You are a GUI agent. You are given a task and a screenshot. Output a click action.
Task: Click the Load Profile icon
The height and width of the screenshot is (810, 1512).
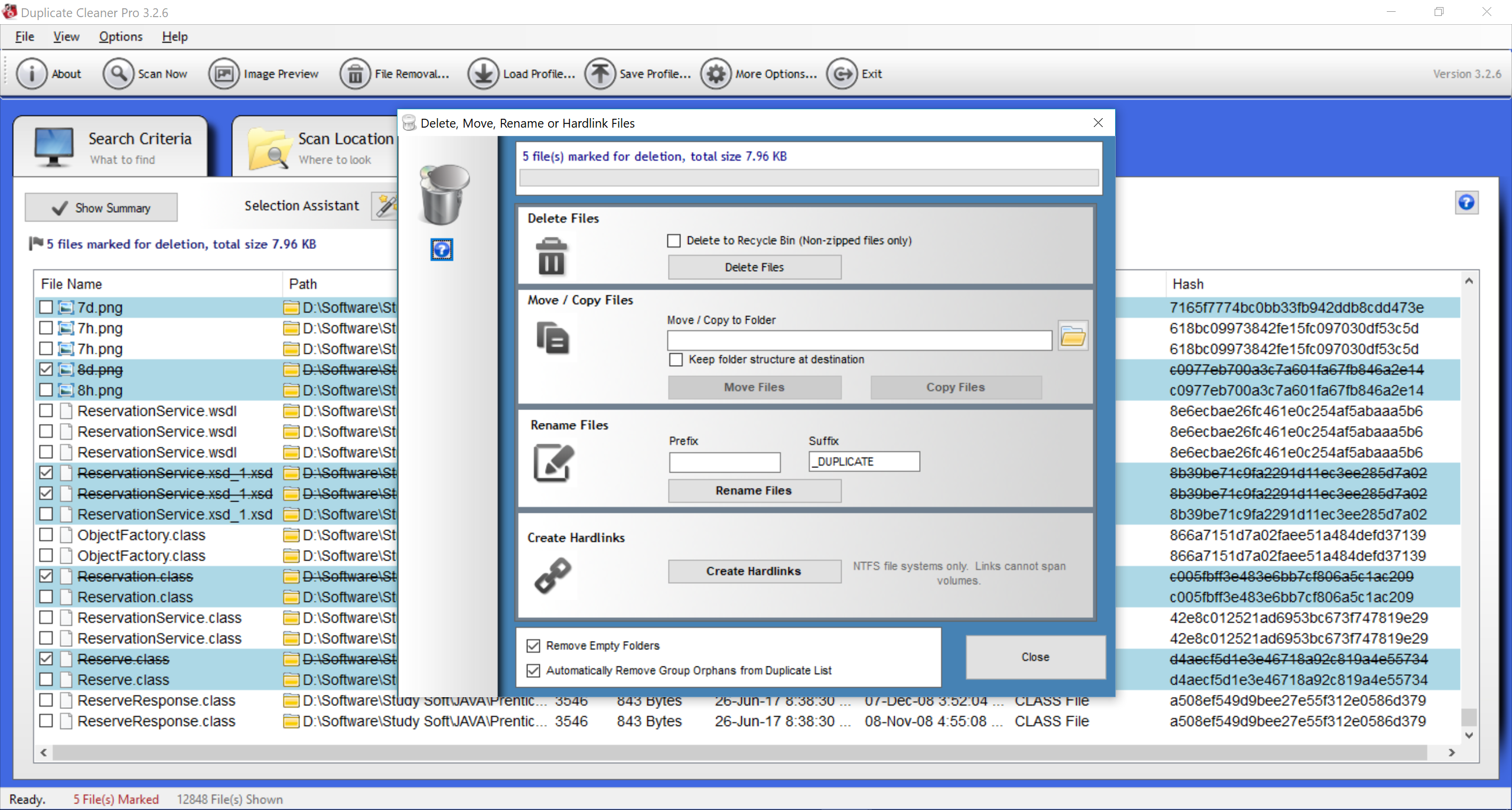(483, 74)
